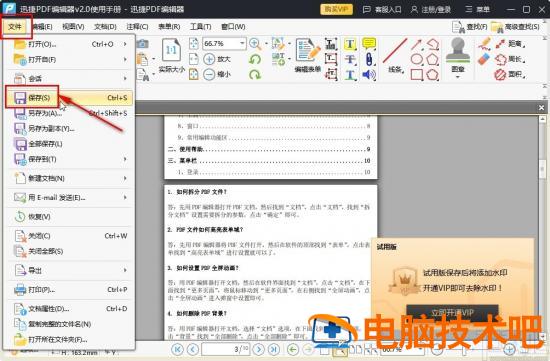Open the 文档(D) menu
Screen dimensions: 550x361
coord(105,27)
